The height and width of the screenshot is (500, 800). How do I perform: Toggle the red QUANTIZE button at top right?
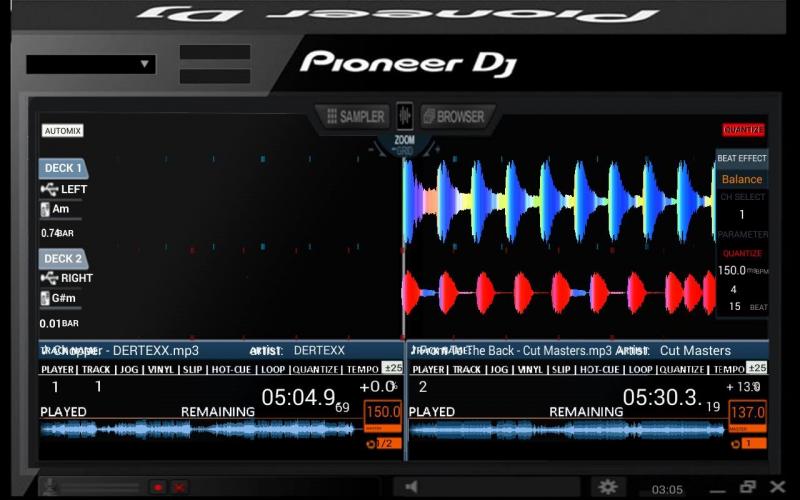743,130
